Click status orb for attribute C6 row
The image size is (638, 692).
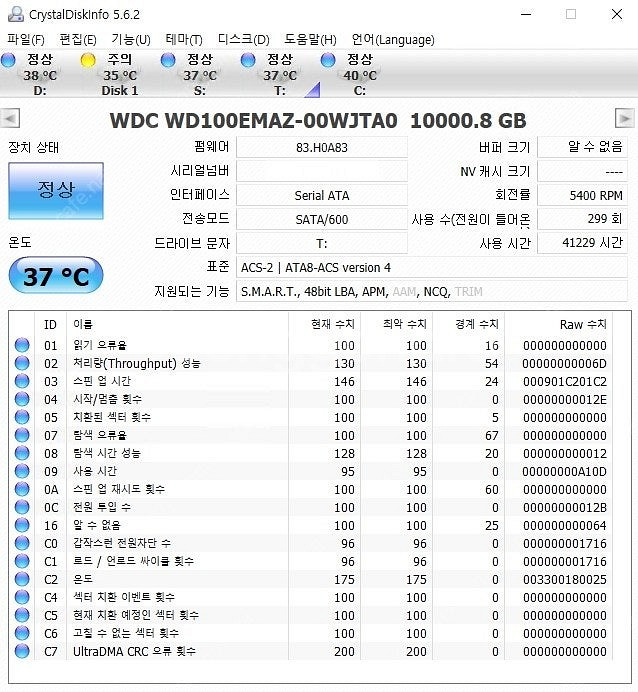(x=22, y=633)
